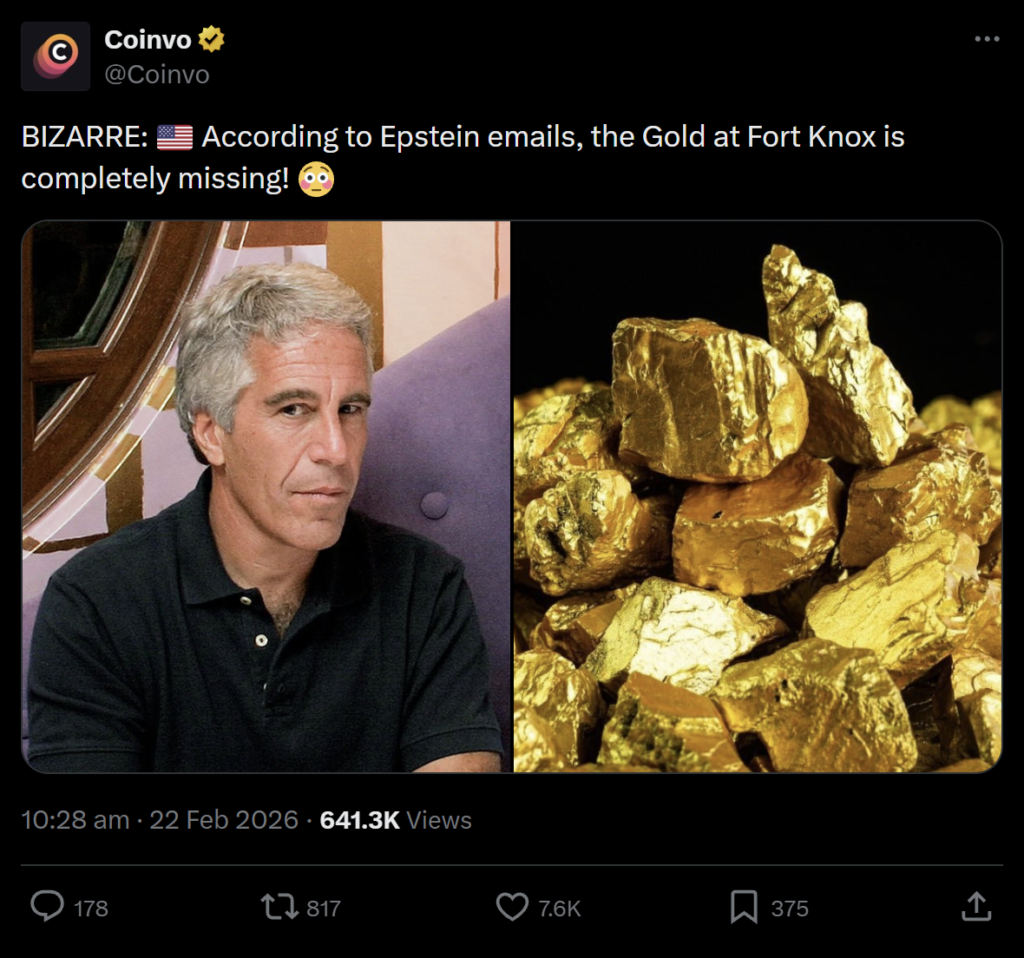Open the three-dot more options menu
The image size is (1024, 958).
[986, 39]
